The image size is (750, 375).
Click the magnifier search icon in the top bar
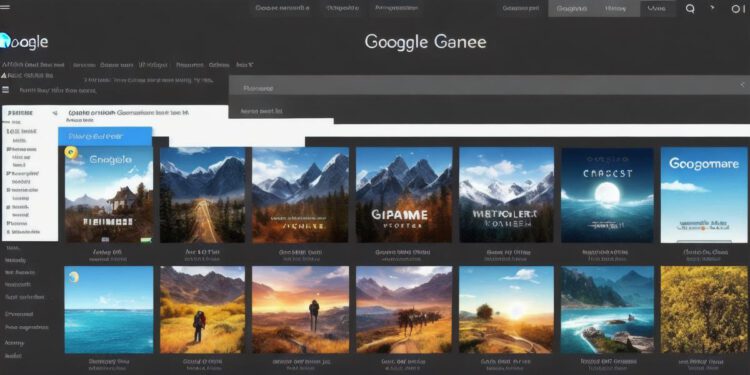(x=690, y=9)
